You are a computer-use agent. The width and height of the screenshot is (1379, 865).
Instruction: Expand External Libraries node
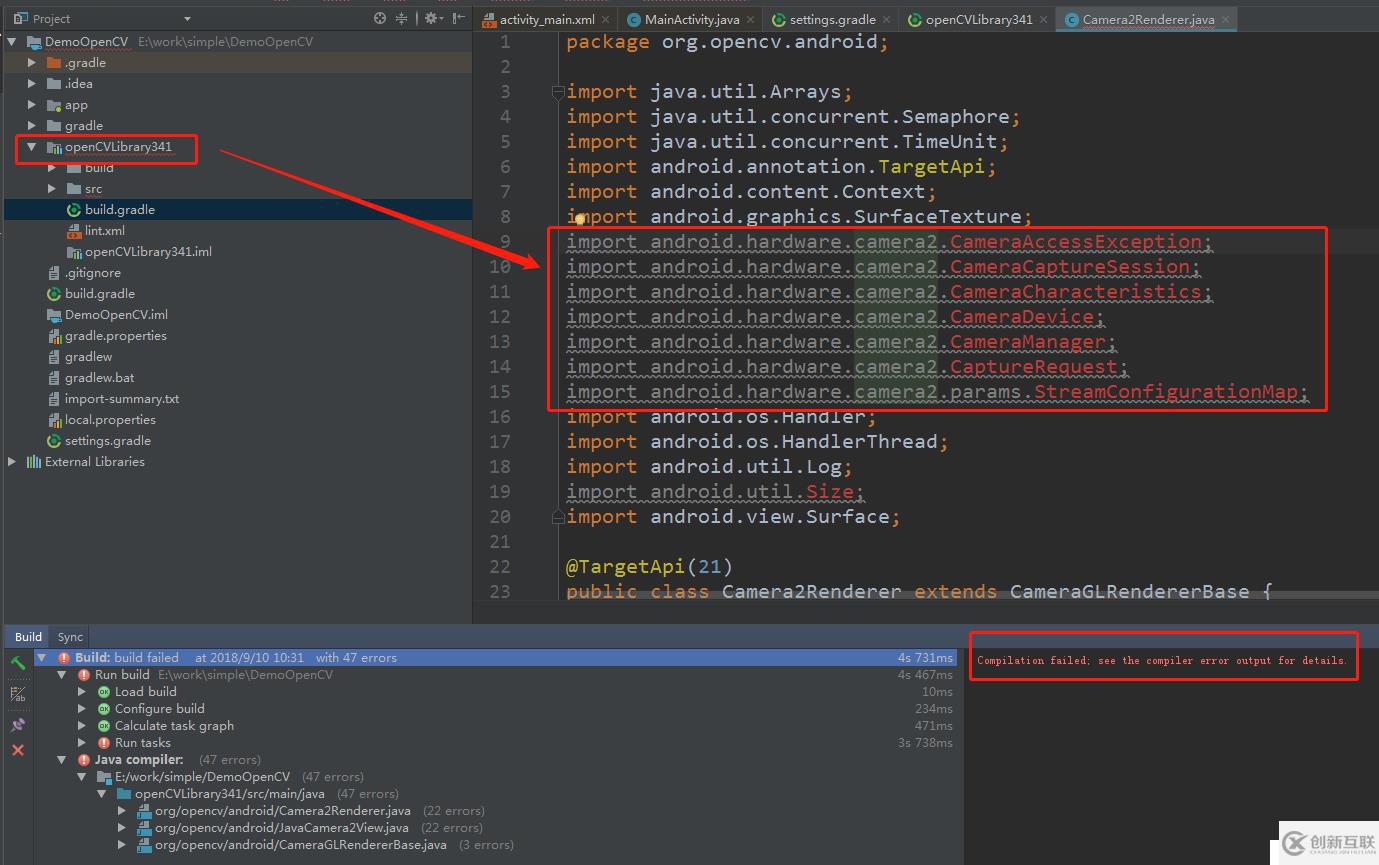pyautogui.click(x=12, y=462)
